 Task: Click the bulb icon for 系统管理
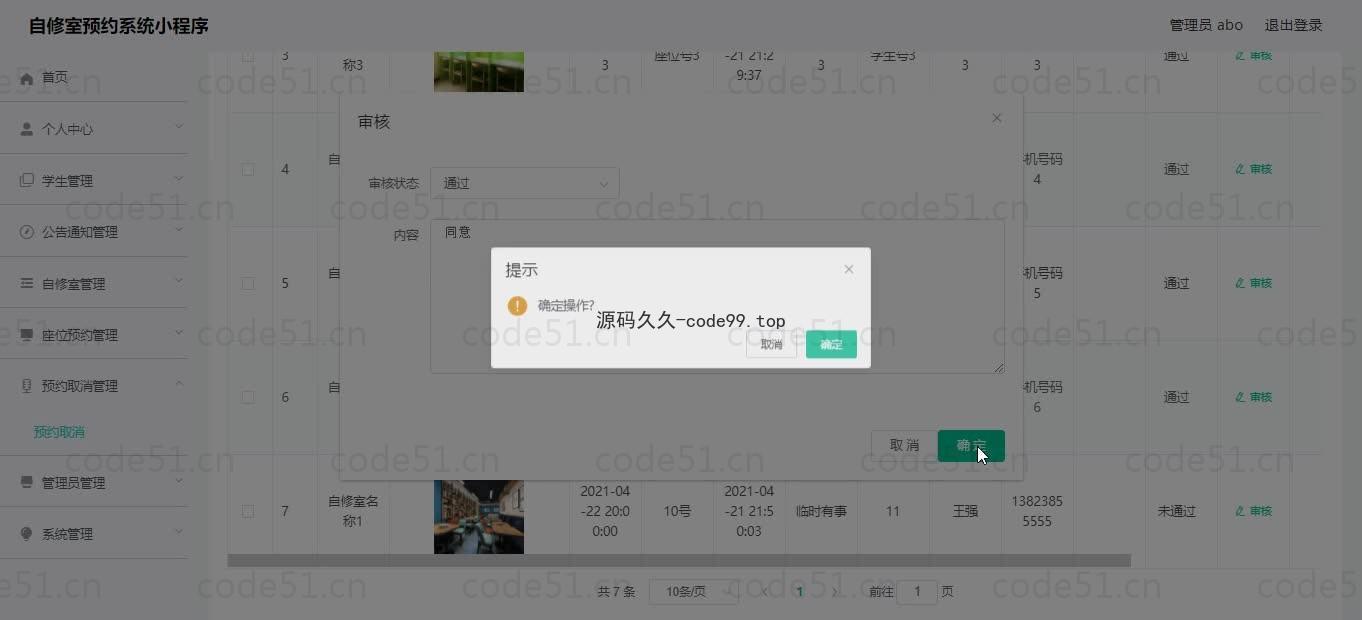click(x=27, y=534)
